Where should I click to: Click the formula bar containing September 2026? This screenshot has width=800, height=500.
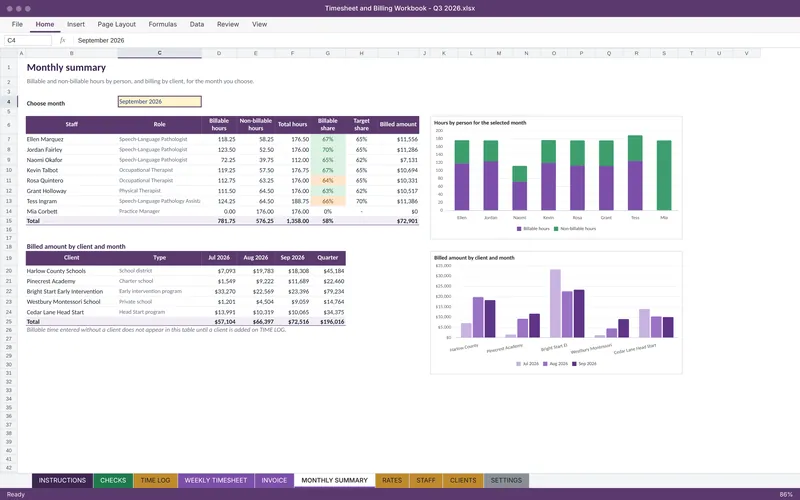click(434, 40)
